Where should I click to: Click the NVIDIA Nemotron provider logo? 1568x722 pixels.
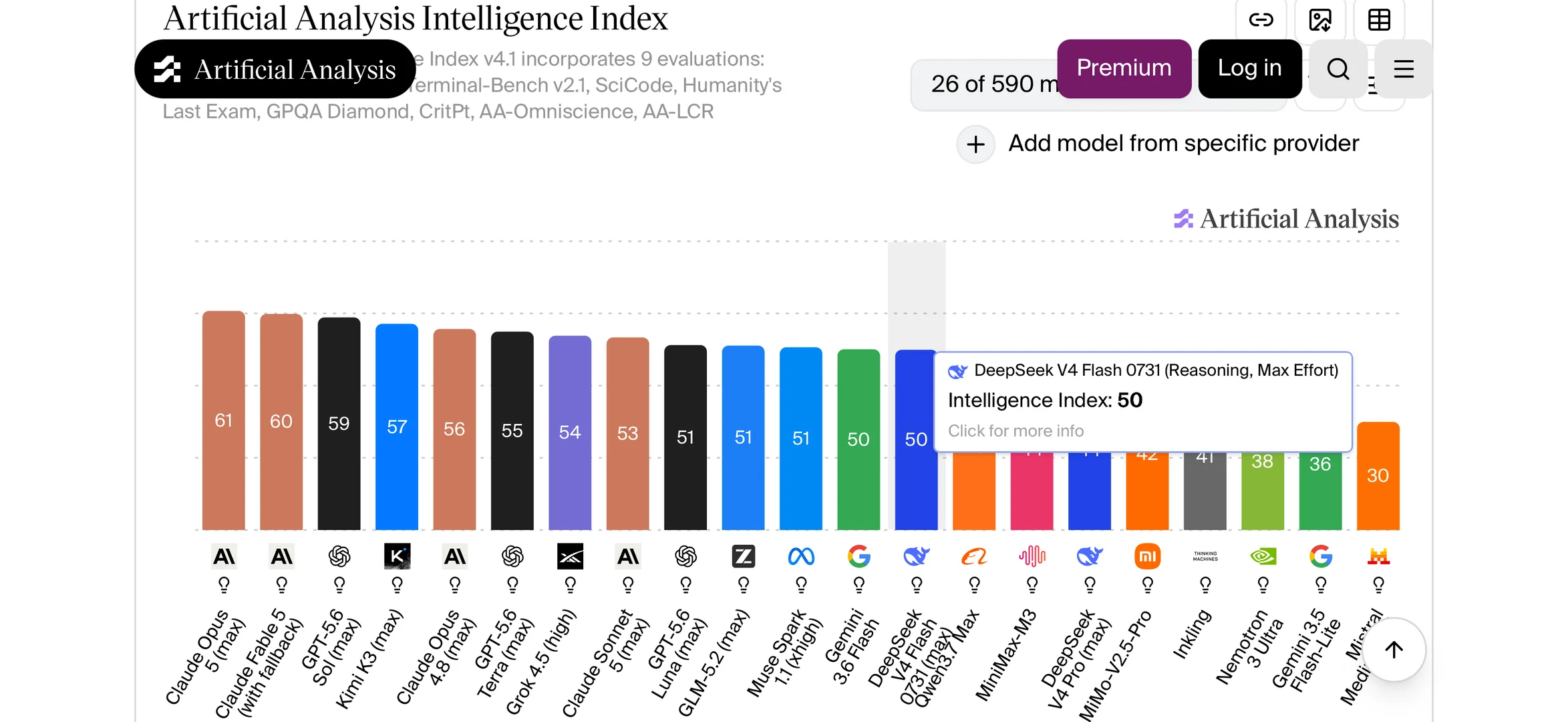point(1263,556)
